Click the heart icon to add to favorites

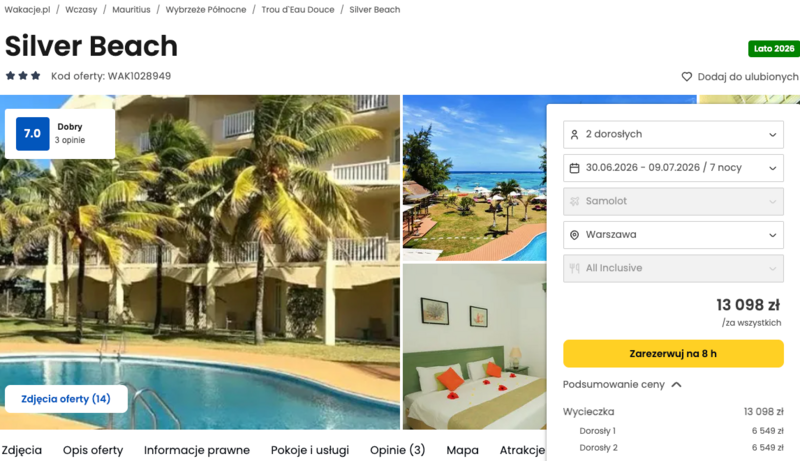(x=687, y=76)
